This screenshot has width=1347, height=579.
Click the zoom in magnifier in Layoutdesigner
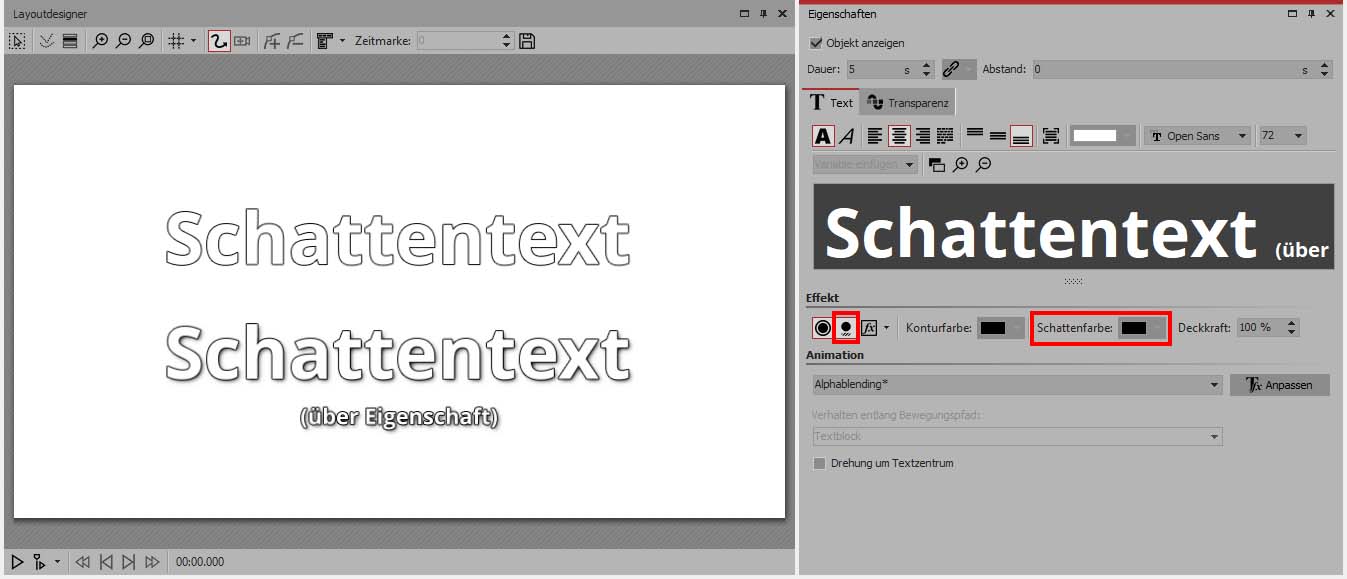100,41
